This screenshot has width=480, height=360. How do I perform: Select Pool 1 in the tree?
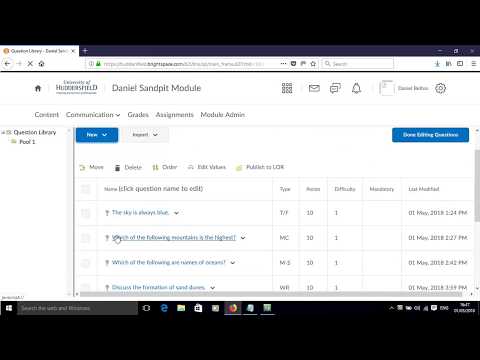pyautogui.click(x=27, y=142)
